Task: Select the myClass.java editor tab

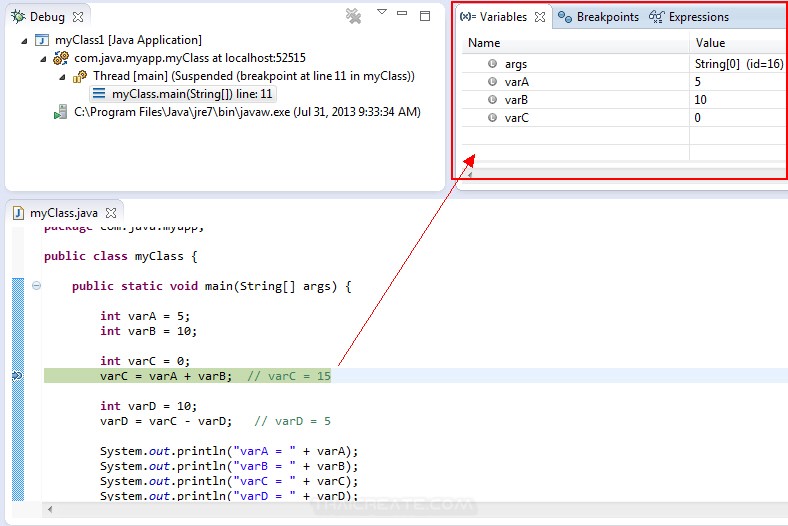Action: point(64,213)
